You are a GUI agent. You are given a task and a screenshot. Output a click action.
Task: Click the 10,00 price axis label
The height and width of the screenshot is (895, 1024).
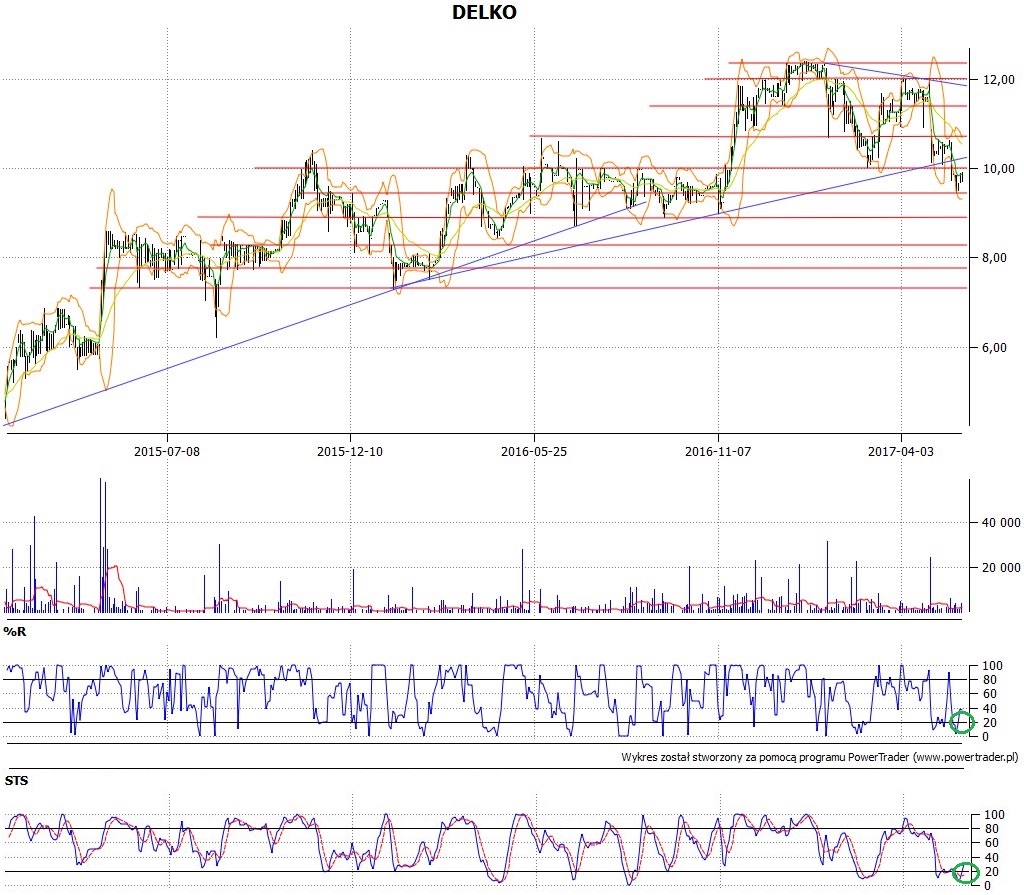pos(999,169)
